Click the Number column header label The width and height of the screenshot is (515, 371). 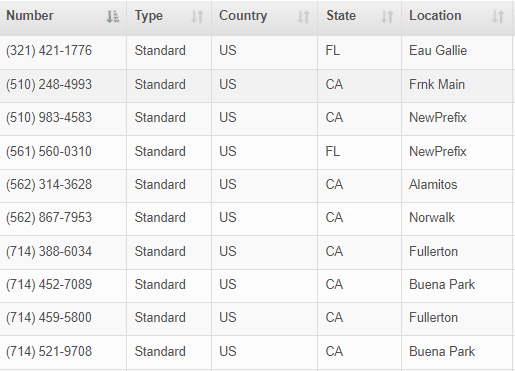[30, 16]
